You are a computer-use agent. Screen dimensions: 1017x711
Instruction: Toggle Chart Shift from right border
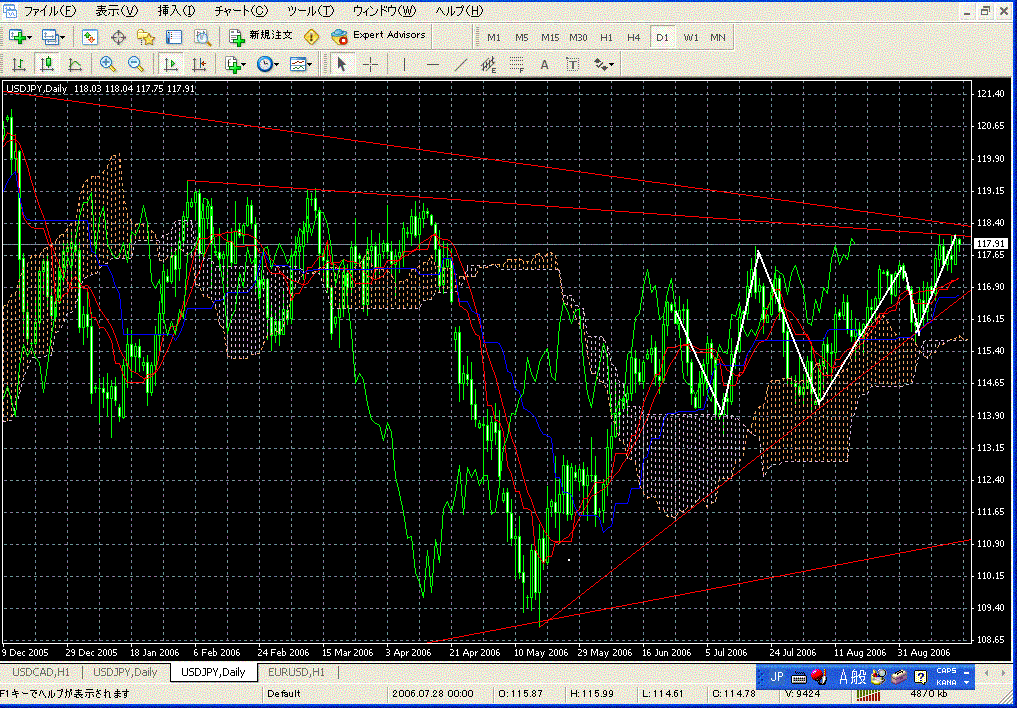click(198, 64)
